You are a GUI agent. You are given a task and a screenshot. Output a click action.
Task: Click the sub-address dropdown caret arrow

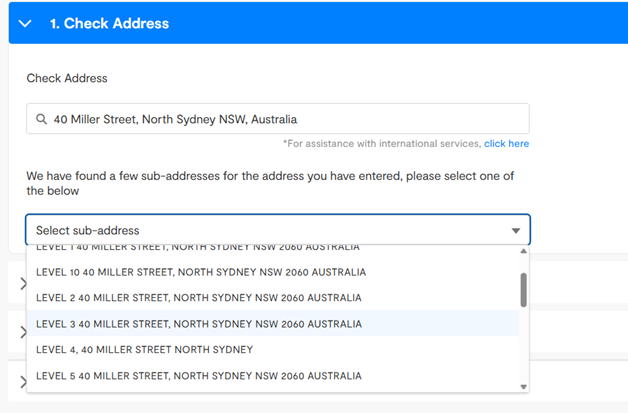(516, 231)
